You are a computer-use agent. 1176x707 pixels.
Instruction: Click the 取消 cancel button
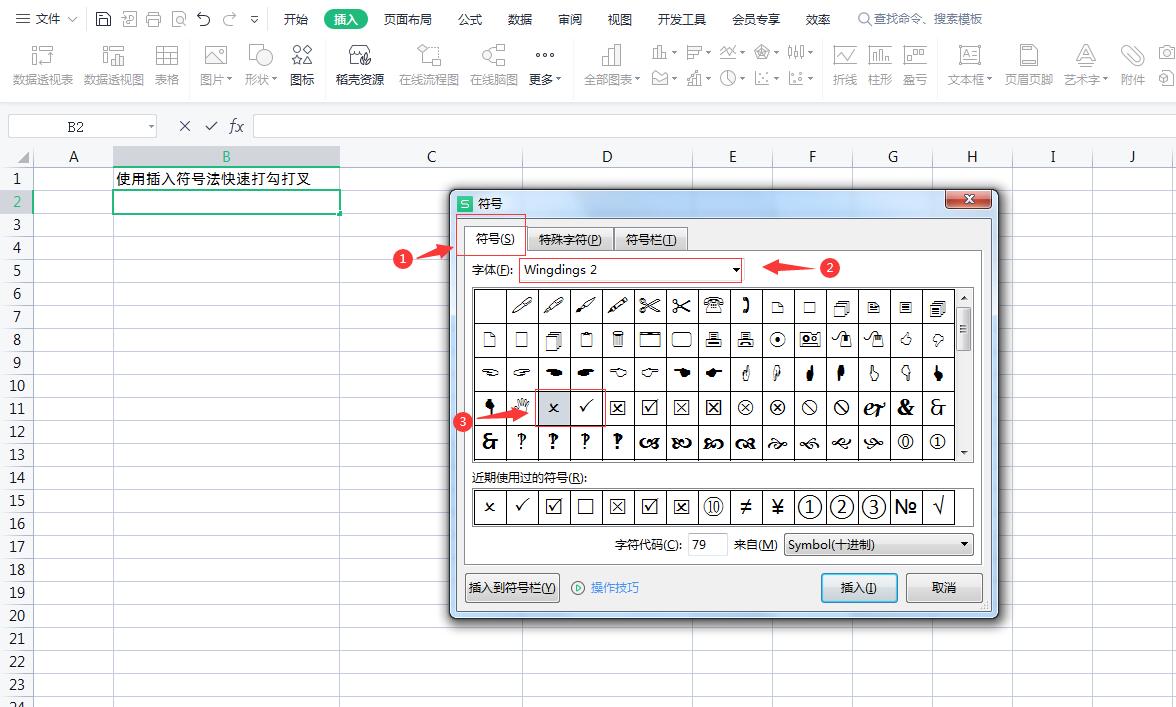tap(944, 588)
